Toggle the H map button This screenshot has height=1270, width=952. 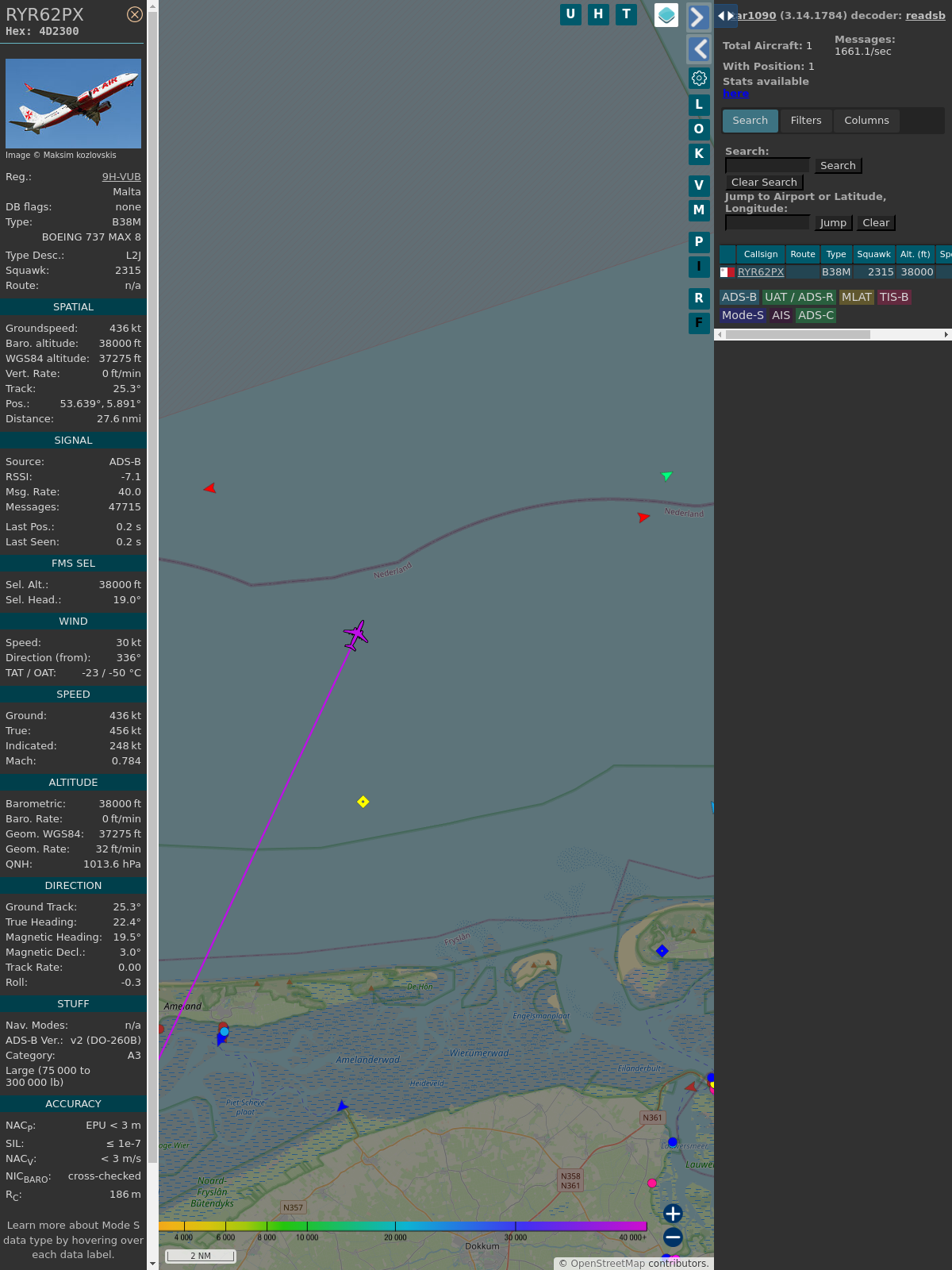(x=598, y=14)
